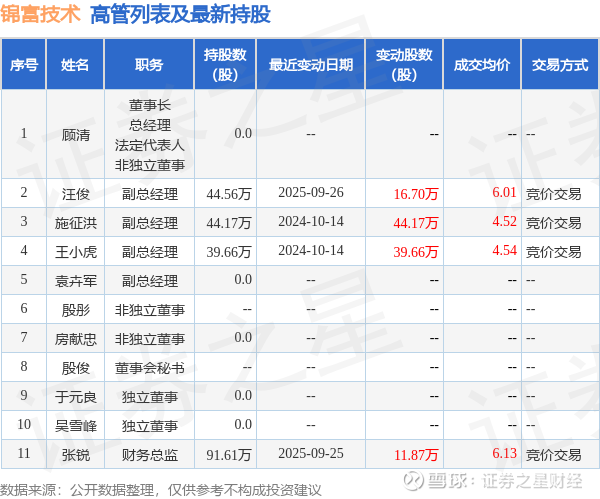Click the 数据来源 footer disclaimer text

[x=161, y=490]
